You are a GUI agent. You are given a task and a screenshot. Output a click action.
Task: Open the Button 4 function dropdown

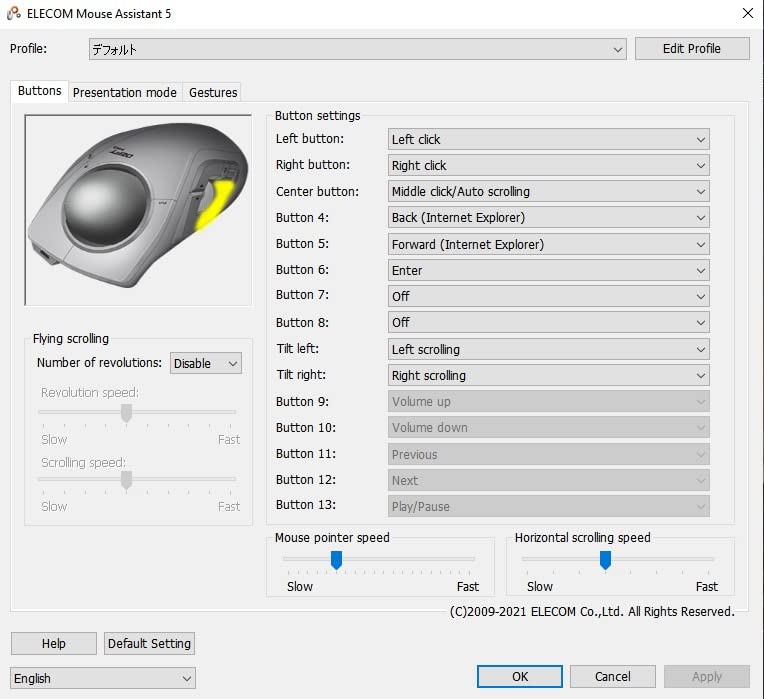coord(549,218)
